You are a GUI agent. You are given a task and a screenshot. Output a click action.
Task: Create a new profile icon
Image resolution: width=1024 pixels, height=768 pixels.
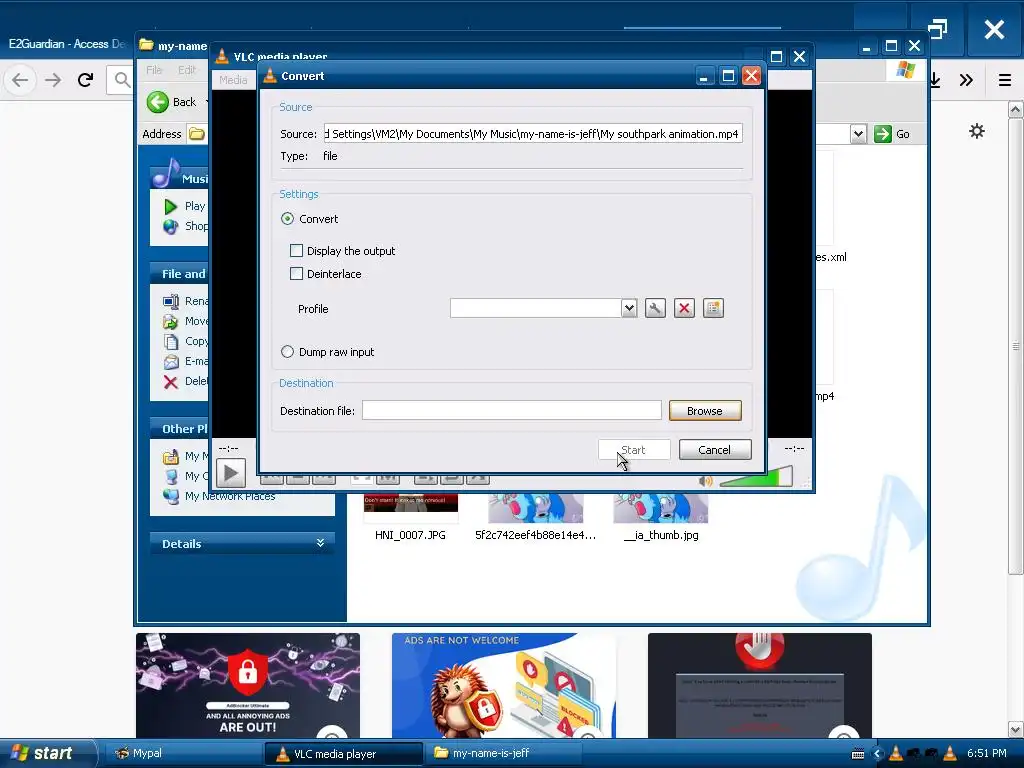point(713,308)
